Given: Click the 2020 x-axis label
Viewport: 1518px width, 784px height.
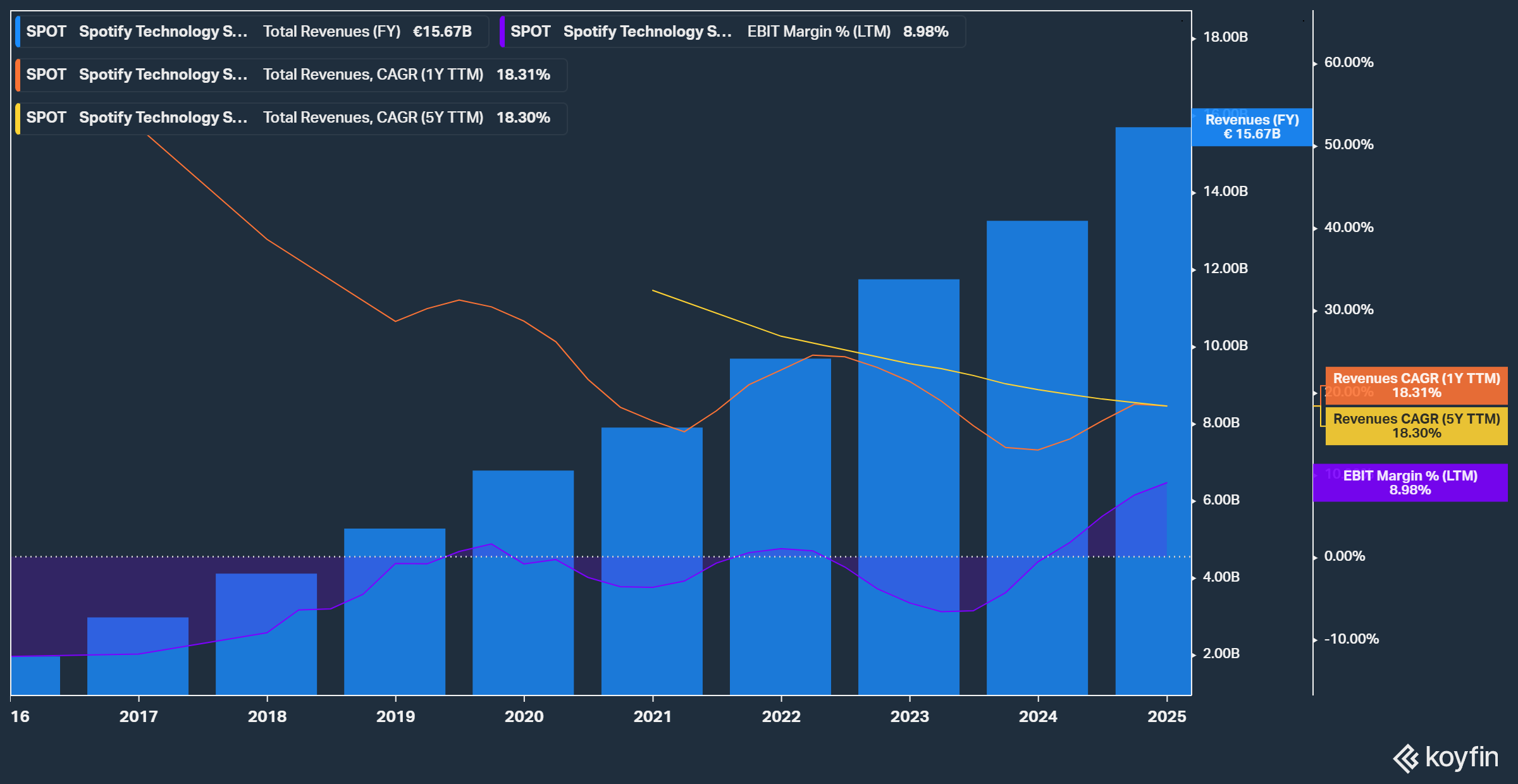Looking at the screenshot, I should 524,716.
